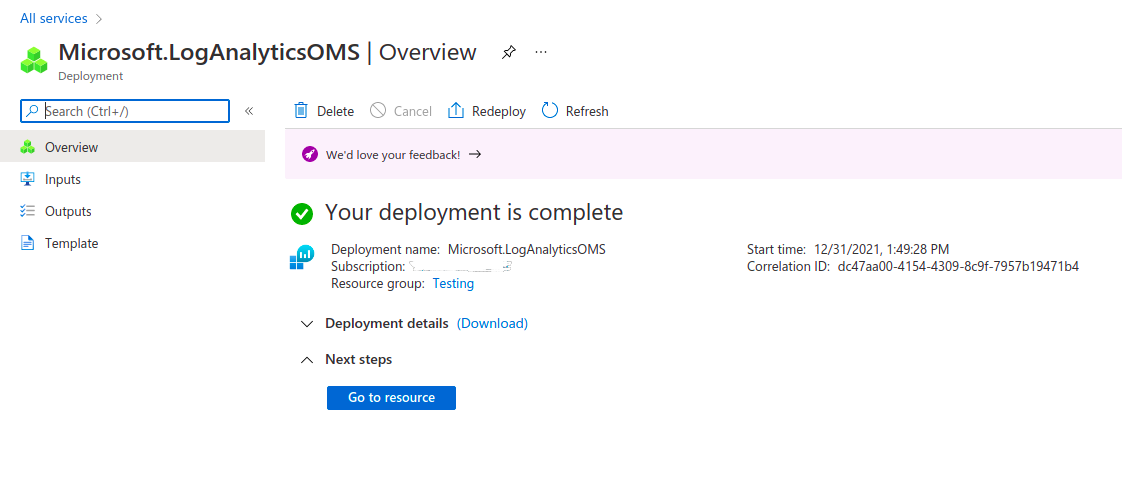Focus the Search (Ctrl+/) box

point(125,111)
